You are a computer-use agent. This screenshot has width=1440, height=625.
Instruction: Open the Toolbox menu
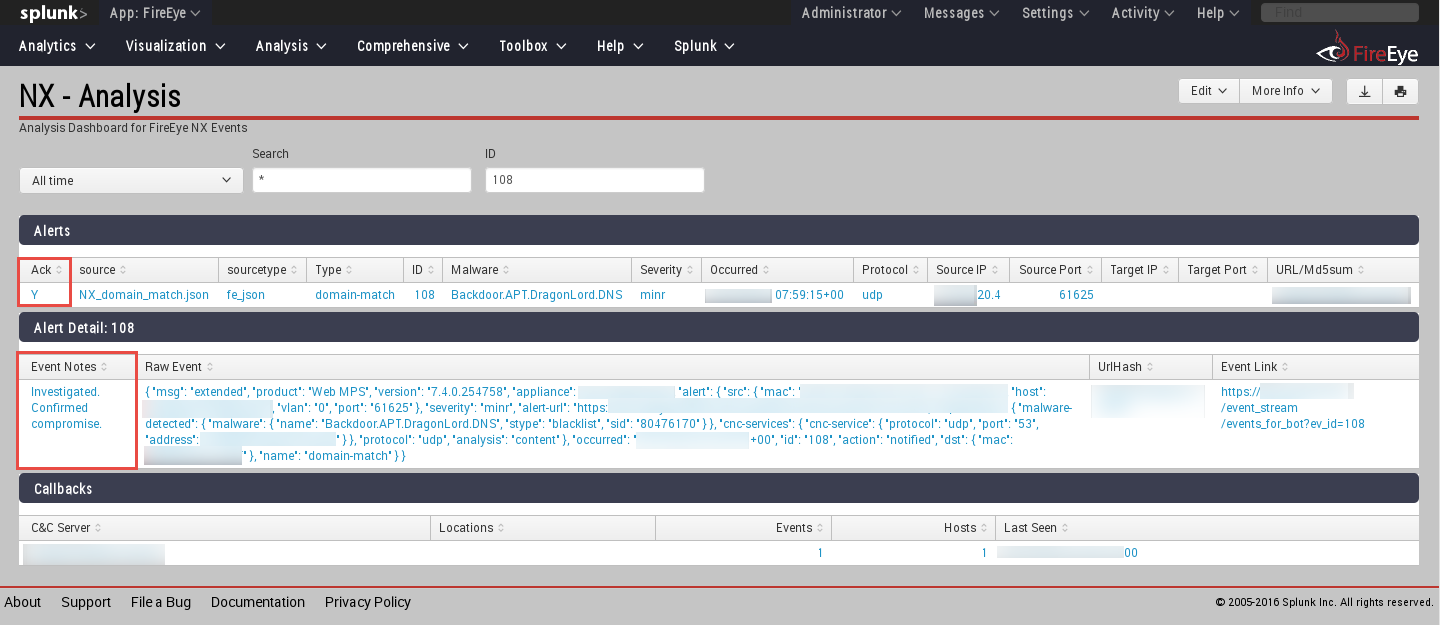pos(532,45)
